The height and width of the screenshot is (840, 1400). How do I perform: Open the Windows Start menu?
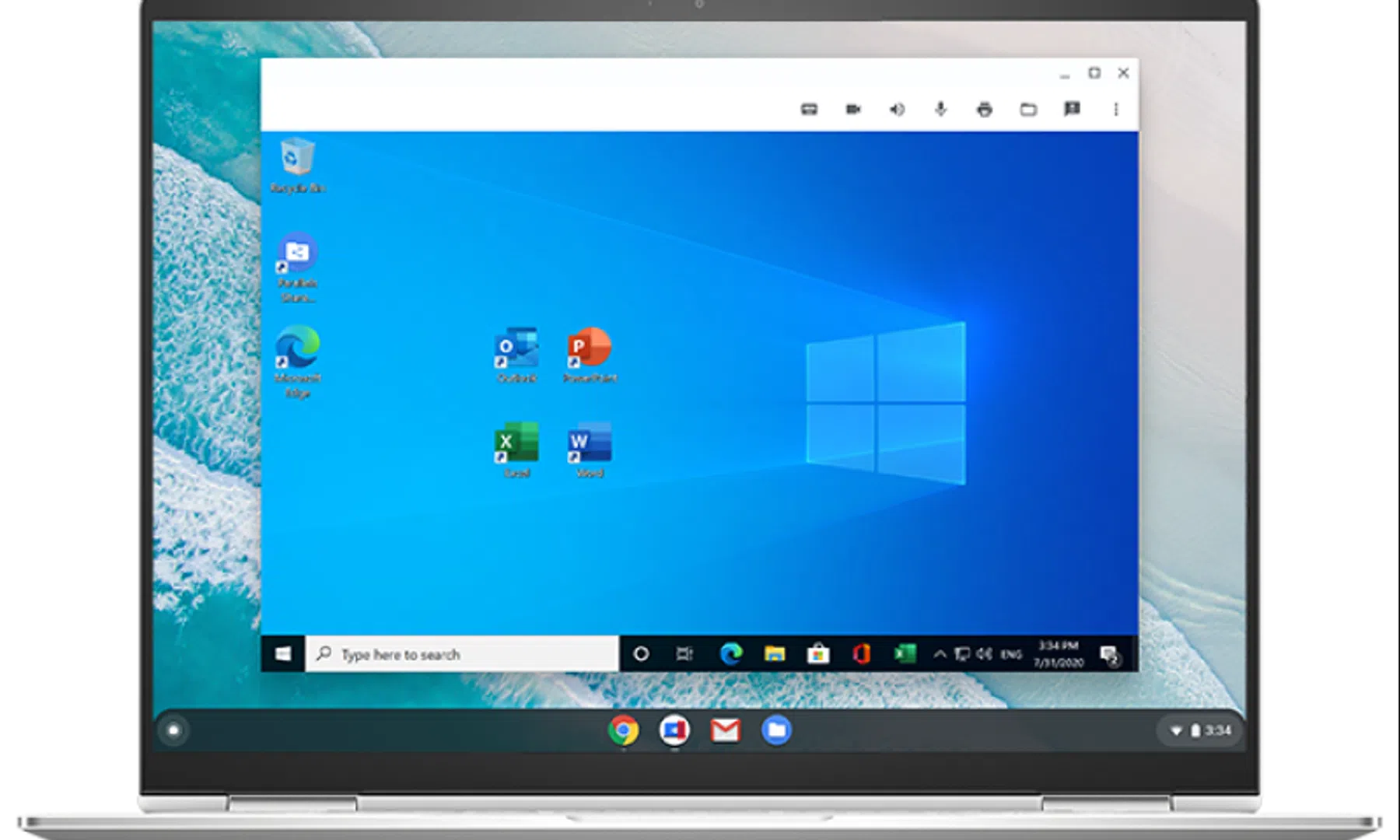point(283,654)
